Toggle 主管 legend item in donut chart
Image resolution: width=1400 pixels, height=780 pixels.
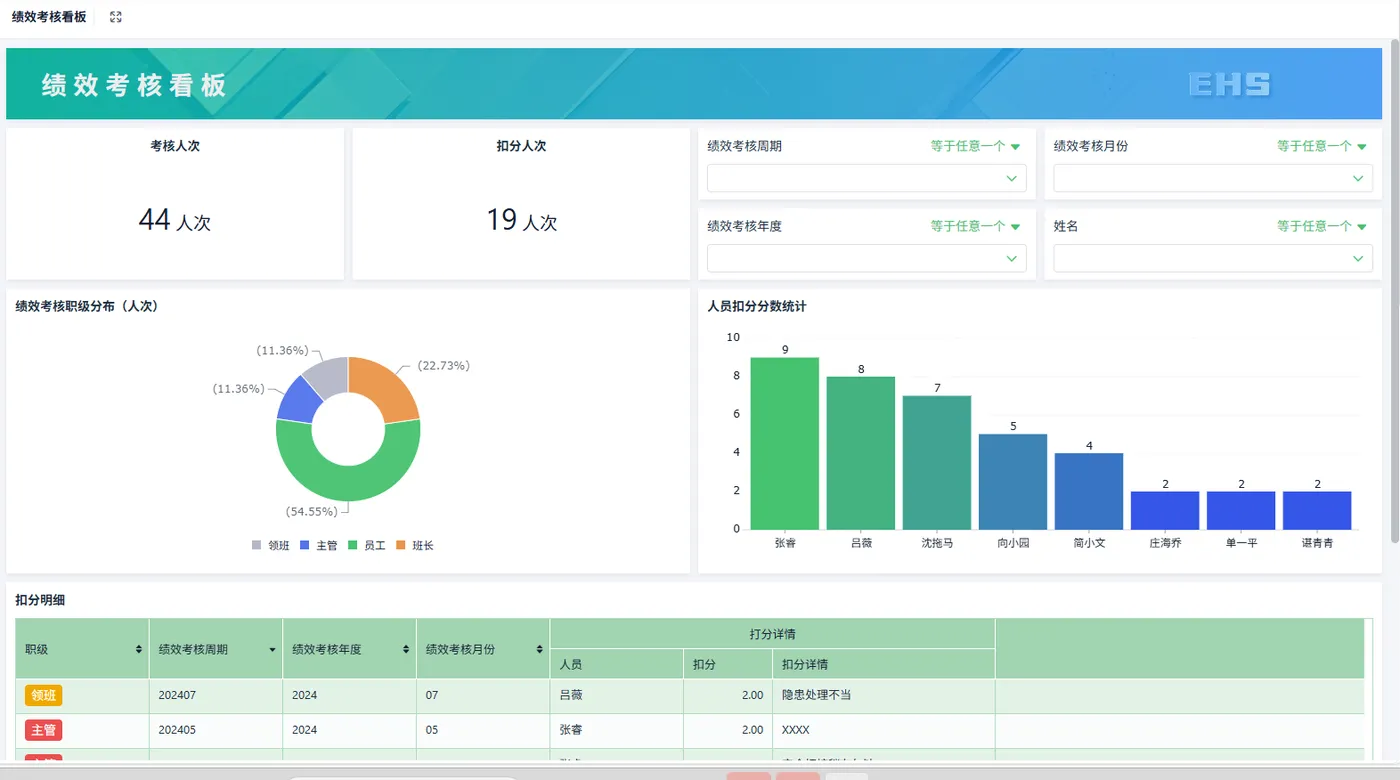[318, 545]
